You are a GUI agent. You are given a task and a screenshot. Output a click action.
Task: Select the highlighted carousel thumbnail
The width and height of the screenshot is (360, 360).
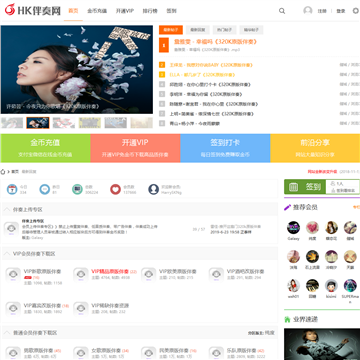[38, 123]
